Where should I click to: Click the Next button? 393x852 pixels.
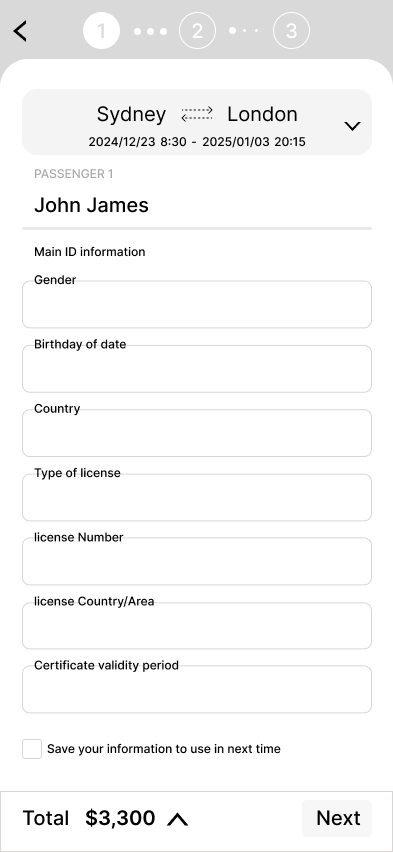tap(337, 818)
